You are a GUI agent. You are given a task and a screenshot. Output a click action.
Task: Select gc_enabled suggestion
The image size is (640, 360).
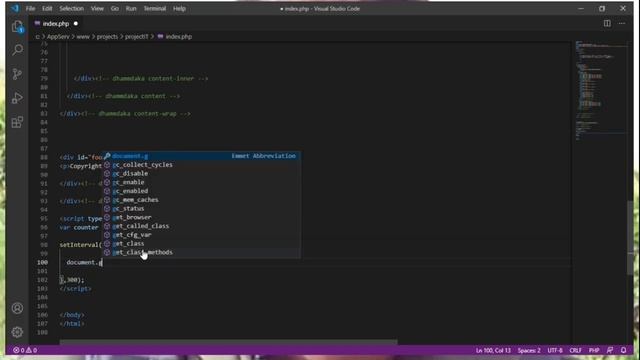tap(201, 191)
